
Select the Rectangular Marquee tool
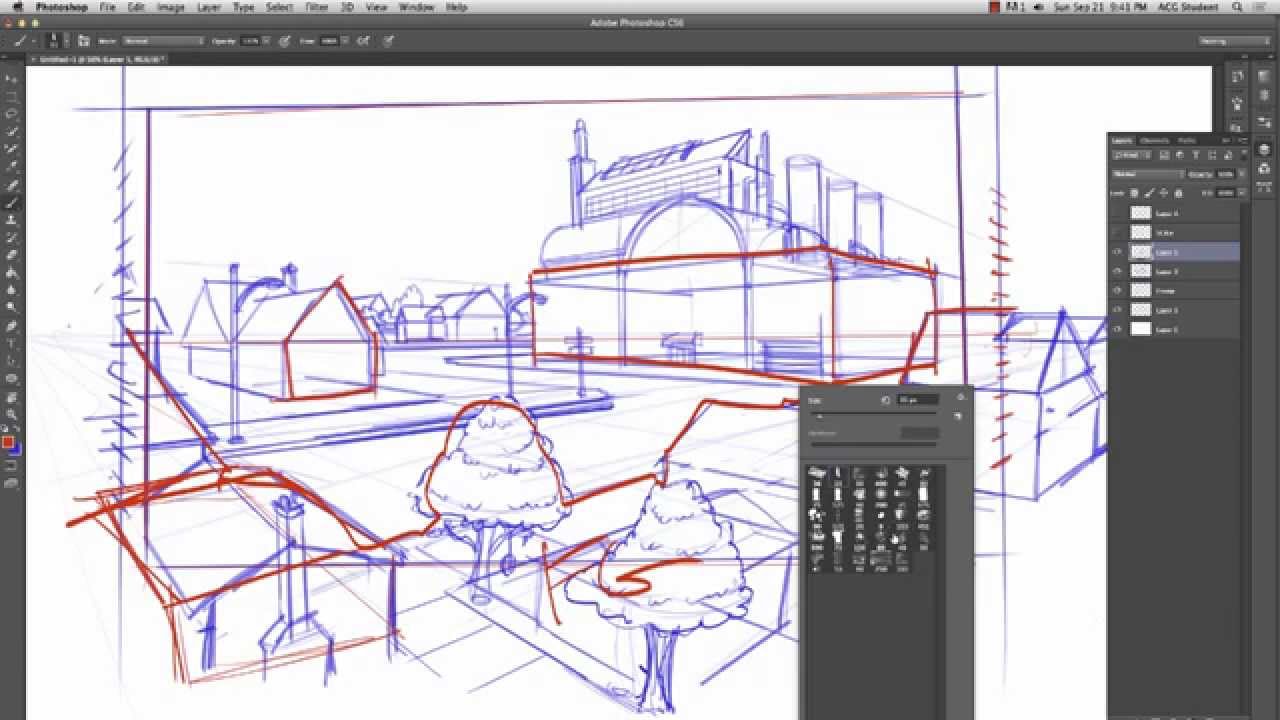coord(12,96)
